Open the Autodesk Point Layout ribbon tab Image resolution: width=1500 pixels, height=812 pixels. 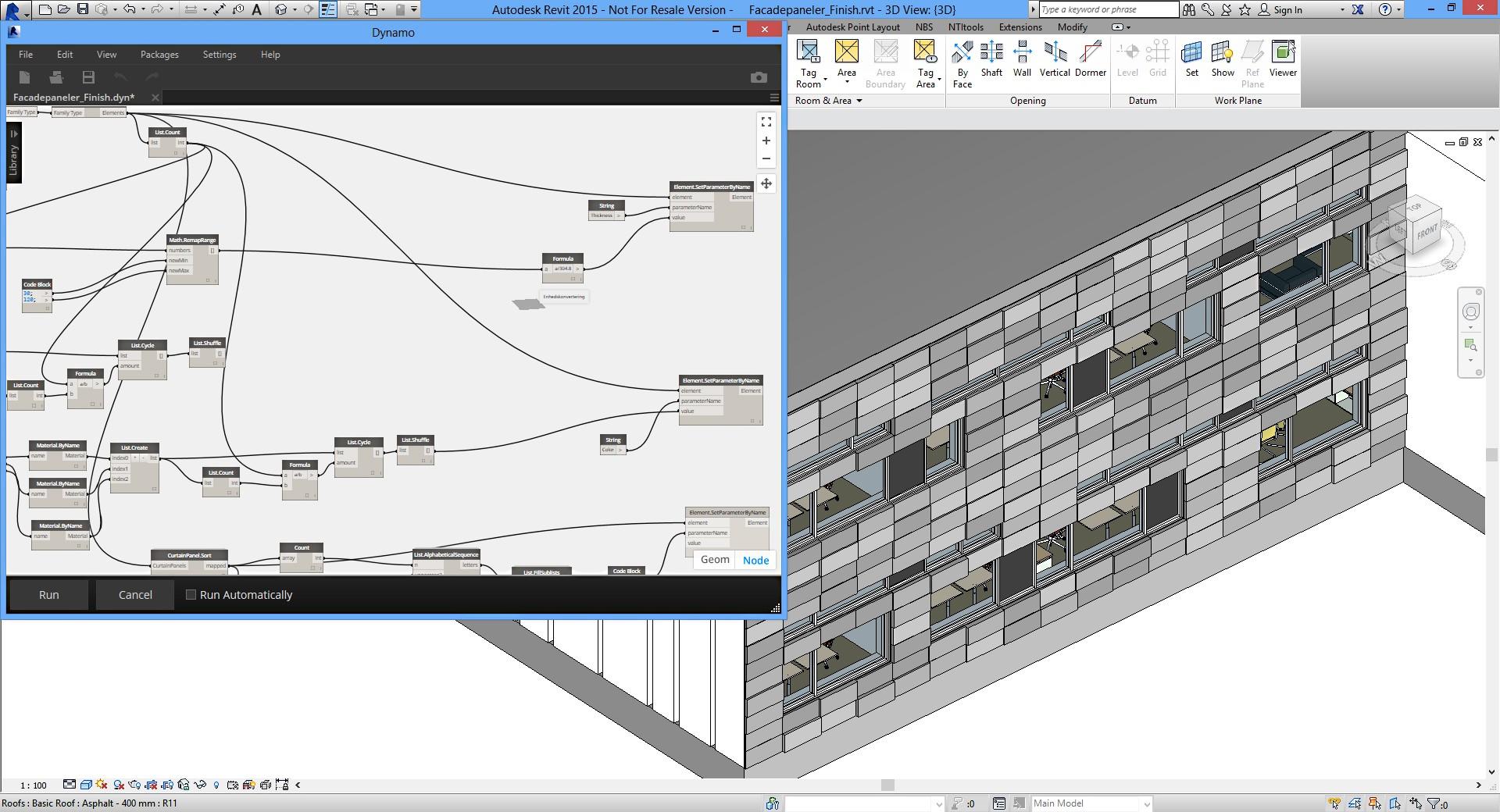click(x=852, y=27)
